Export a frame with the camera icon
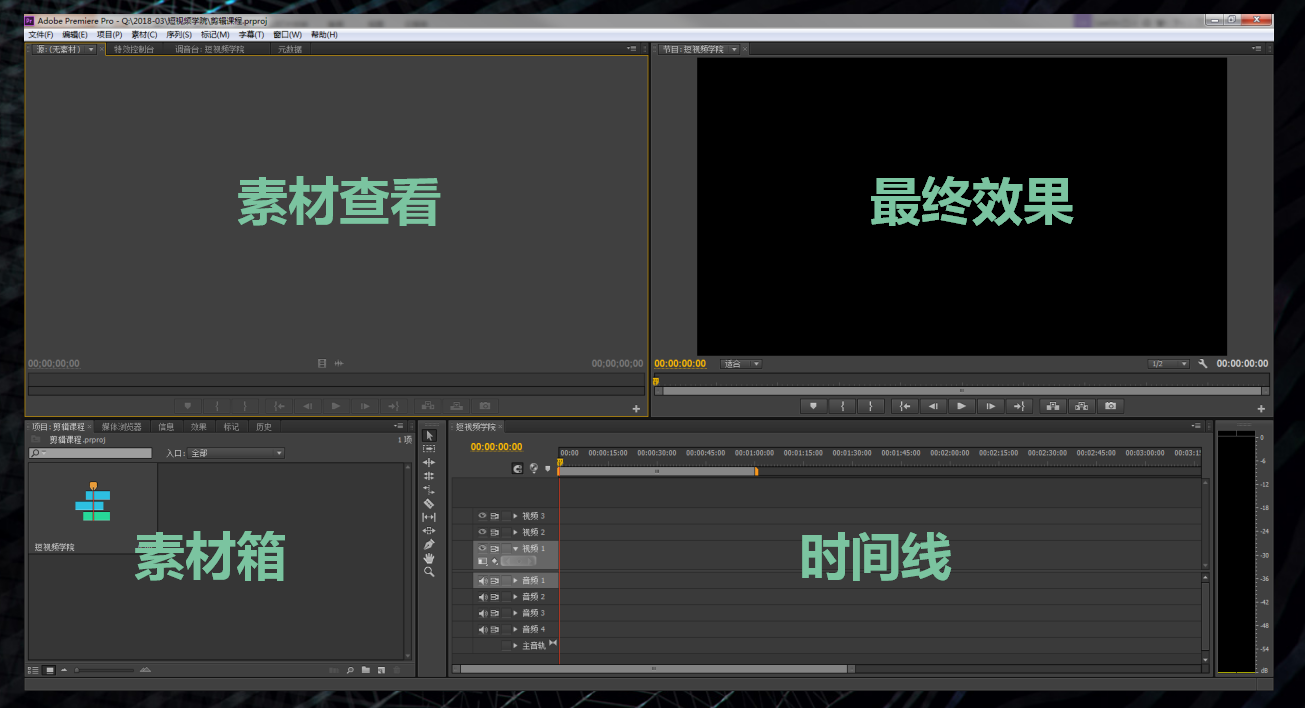Screen dimensions: 1305x708 pyautogui.click(x=1110, y=406)
